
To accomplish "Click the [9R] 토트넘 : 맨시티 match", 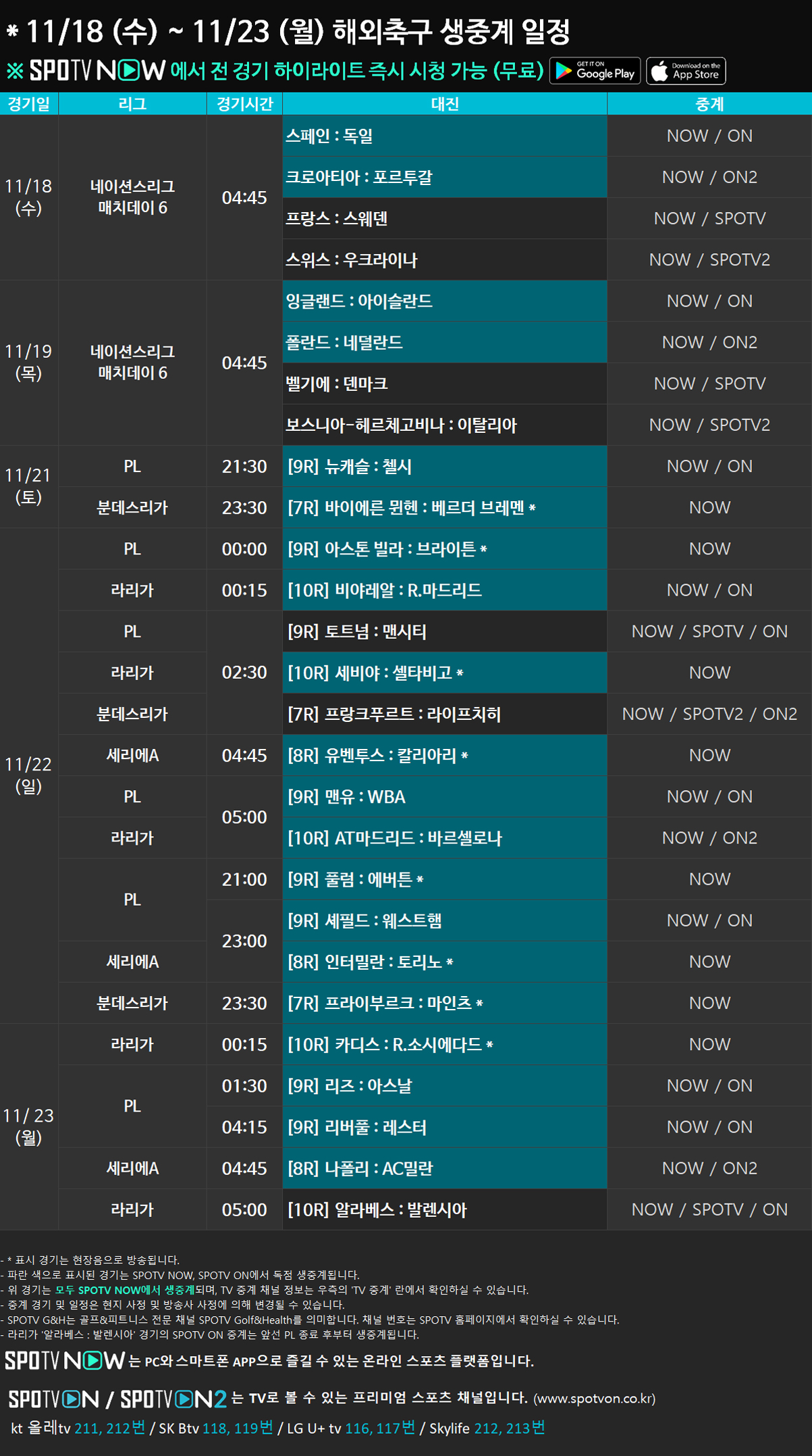I will coord(445,631).
